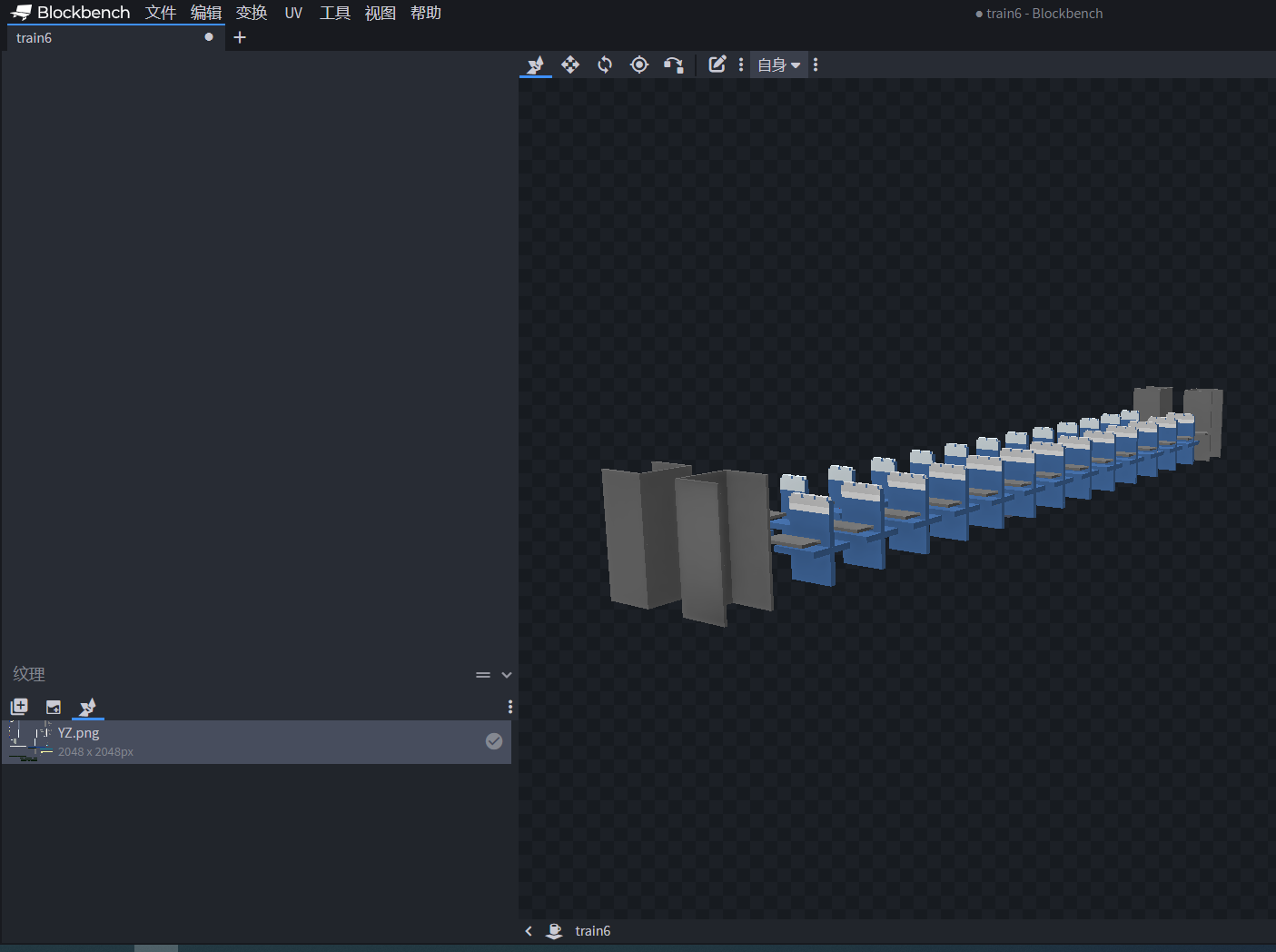Open the 编辑 menu

206,13
